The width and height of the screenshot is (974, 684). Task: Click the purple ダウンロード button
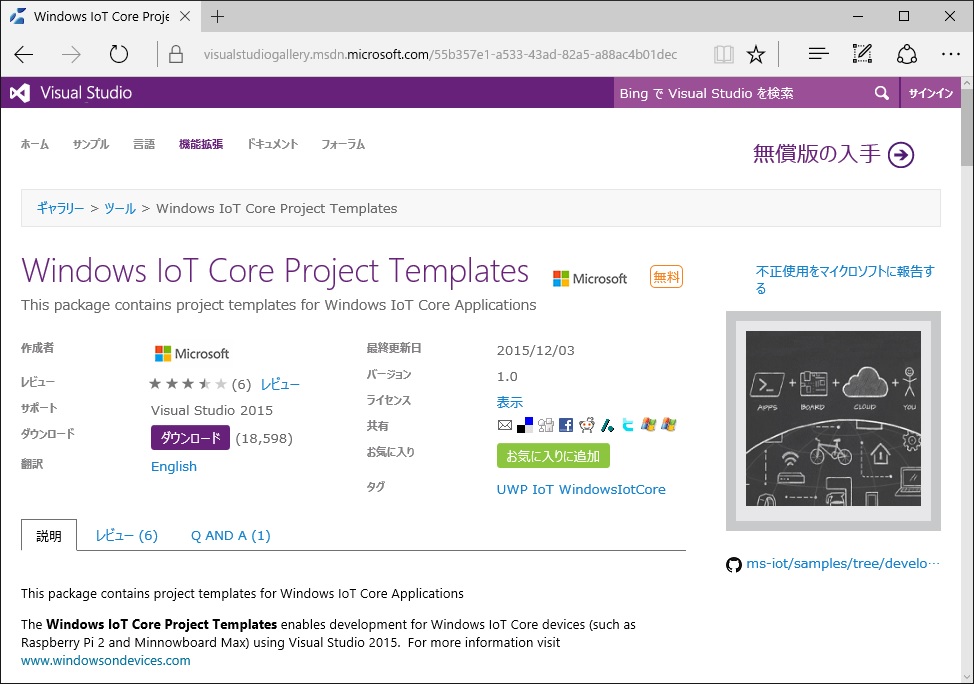point(190,438)
